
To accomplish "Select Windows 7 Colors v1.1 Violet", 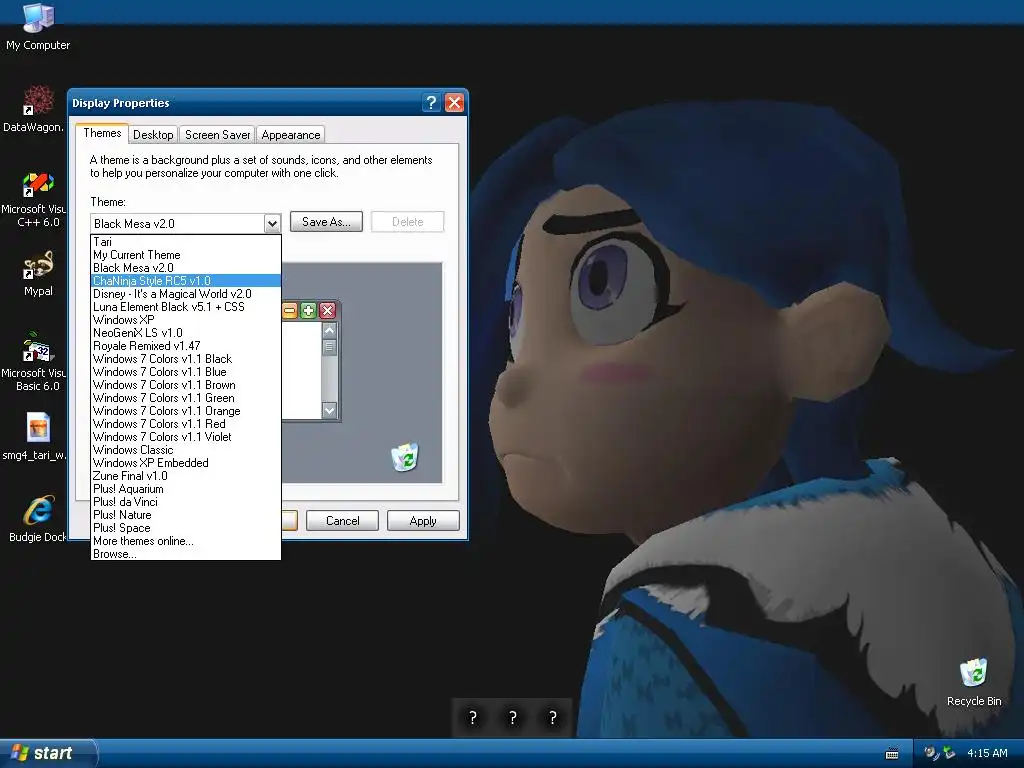I will click(x=185, y=437).
